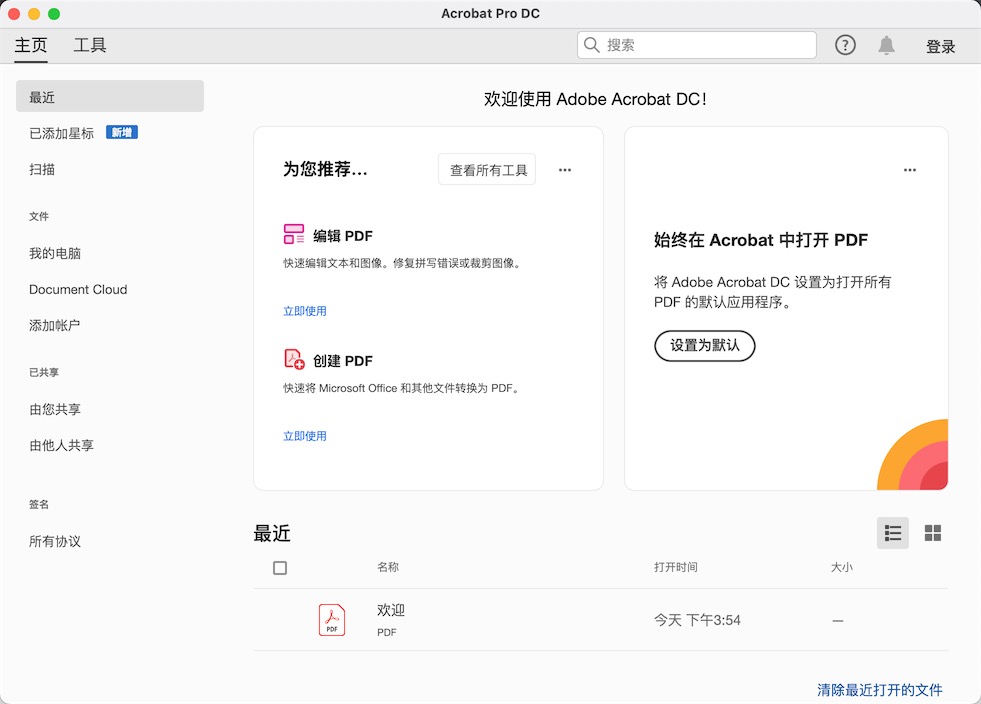Click the Edit PDF (编辑 PDF) icon
Image resolution: width=981 pixels, height=704 pixels.
coord(293,234)
